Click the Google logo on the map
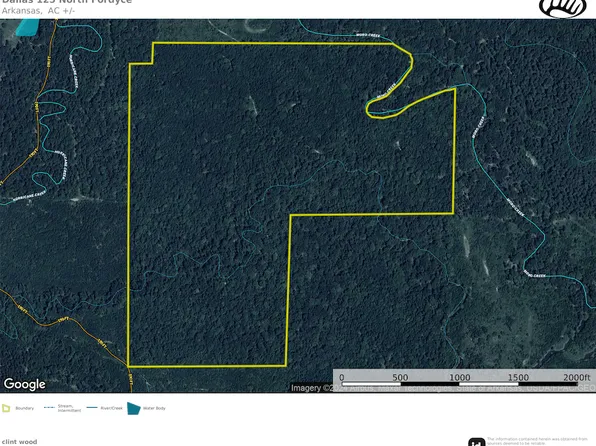Viewport: 596px width, 446px height. pyautogui.click(x=25, y=384)
